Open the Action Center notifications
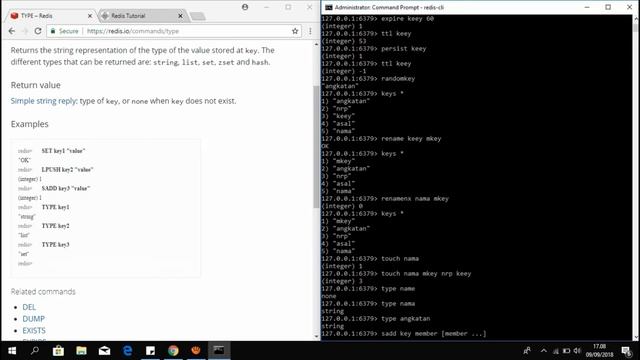 point(627,351)
